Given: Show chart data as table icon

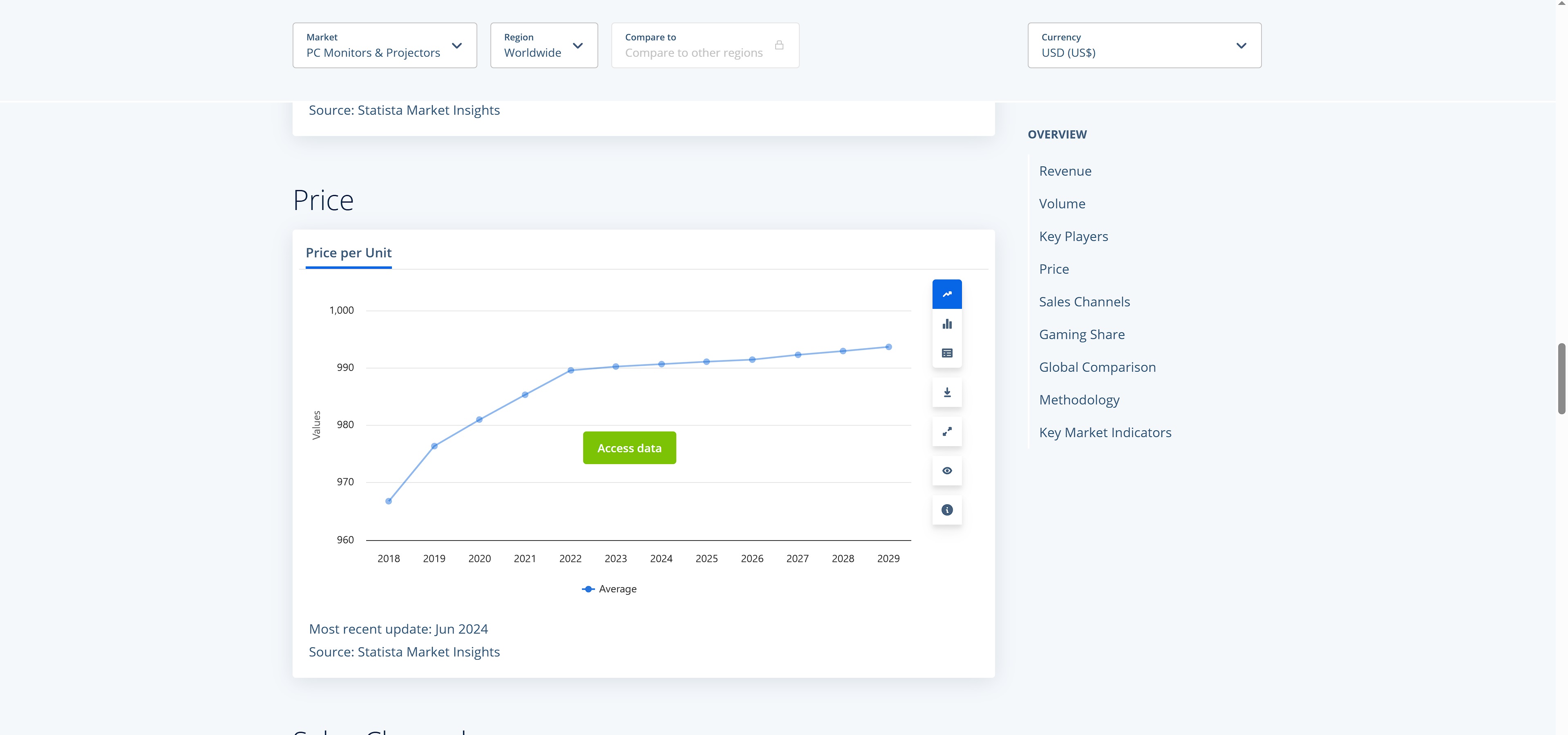Looking at the screenshot, I should click(x=946, y=353).
